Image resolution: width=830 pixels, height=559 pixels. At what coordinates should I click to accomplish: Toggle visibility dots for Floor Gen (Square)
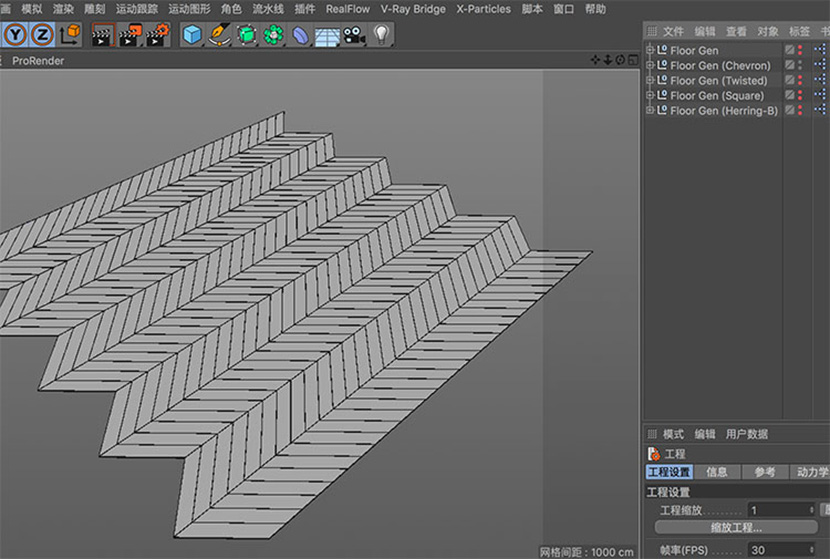point(800,95)
